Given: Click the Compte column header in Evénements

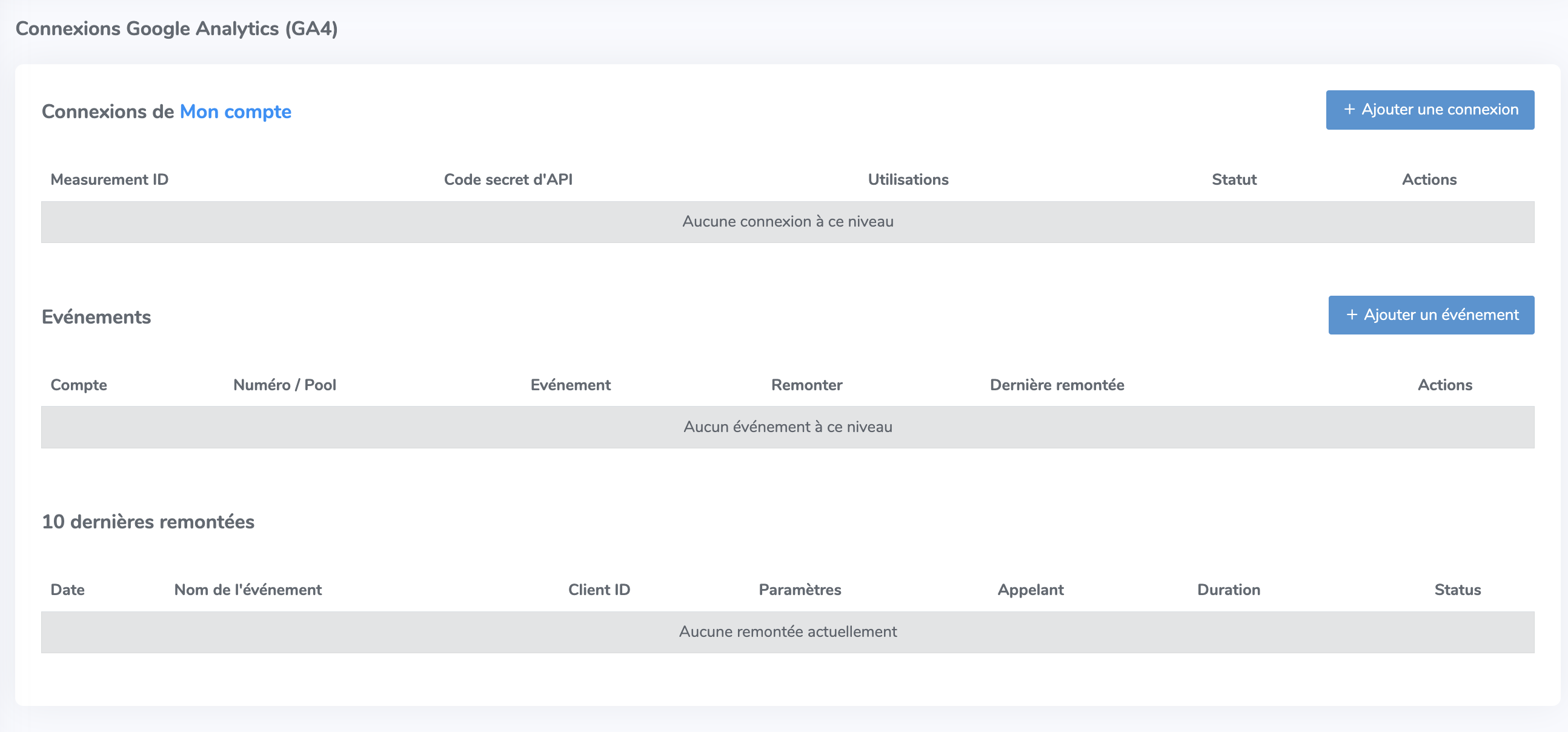Looking at the screenshot, I should (x=79, y=385).
